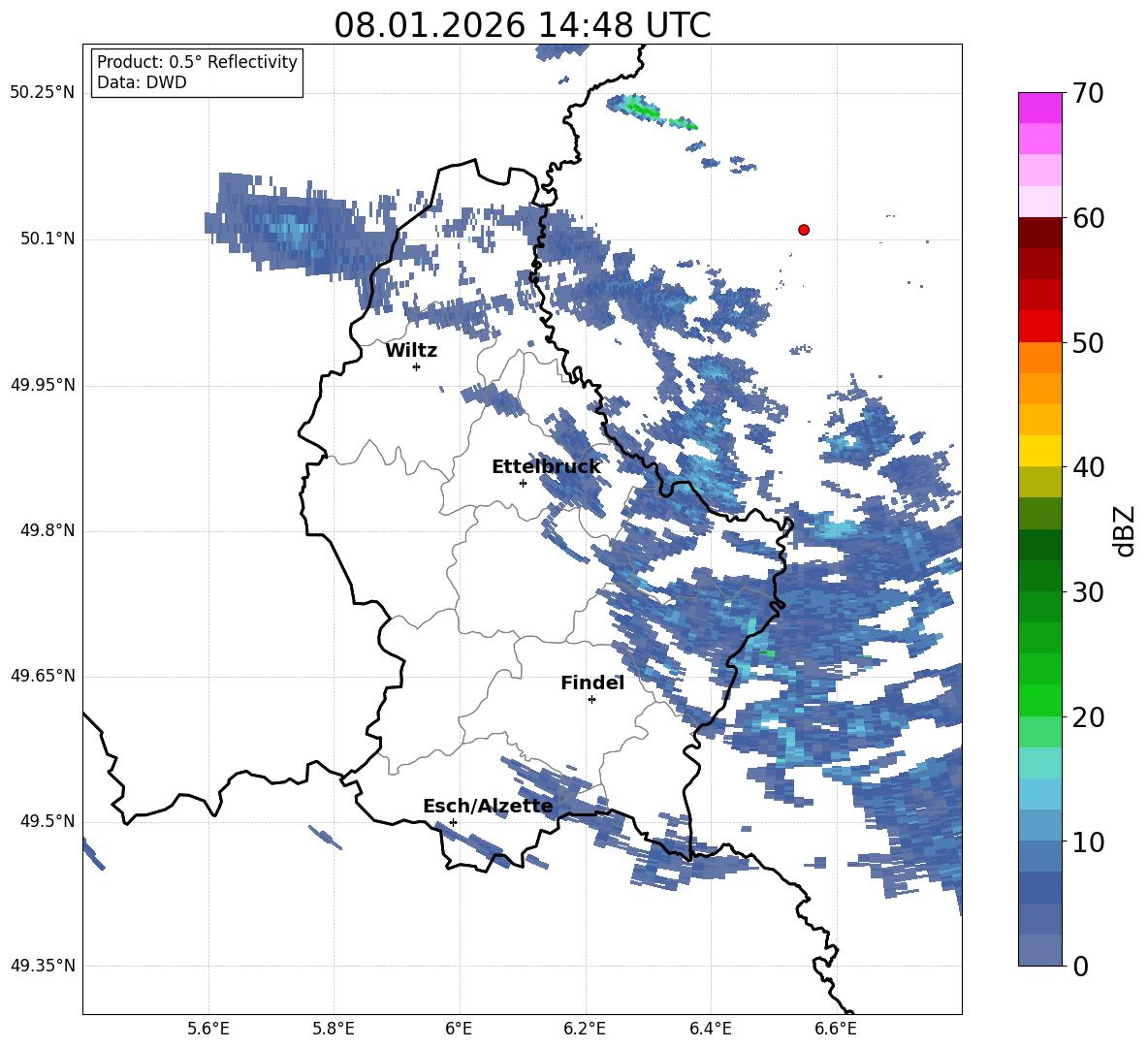Click the Product: 0.5° Reflectivity text
The image size is (1148, 1048).
point(197,62)
